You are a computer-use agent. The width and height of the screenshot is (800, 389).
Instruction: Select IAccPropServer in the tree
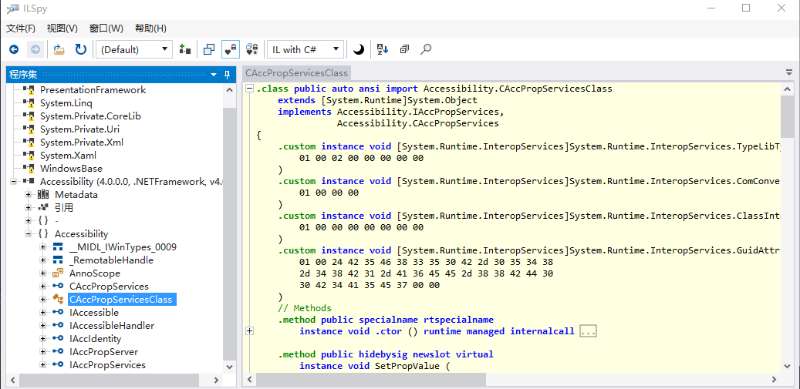pos(104,352)
